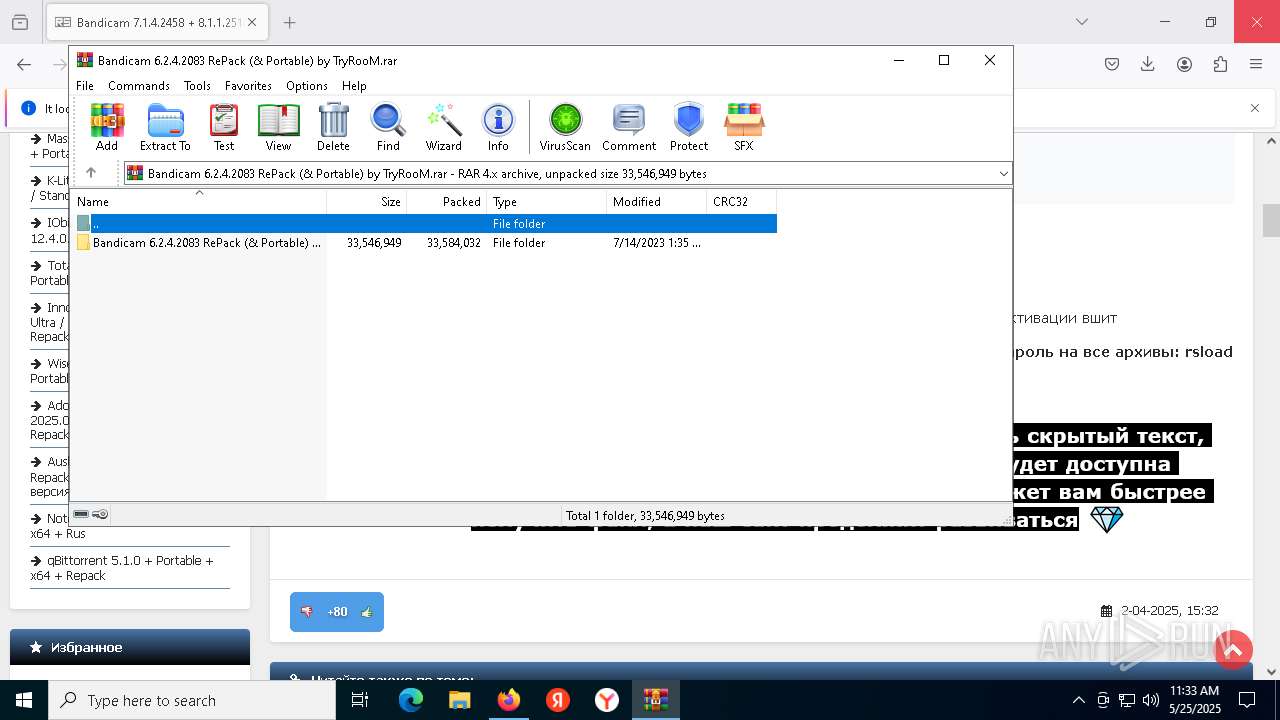Viewport: 1280px width, 720px height.
Task: Open the View tool in WinRAR
Action: (x=278, y=127)
